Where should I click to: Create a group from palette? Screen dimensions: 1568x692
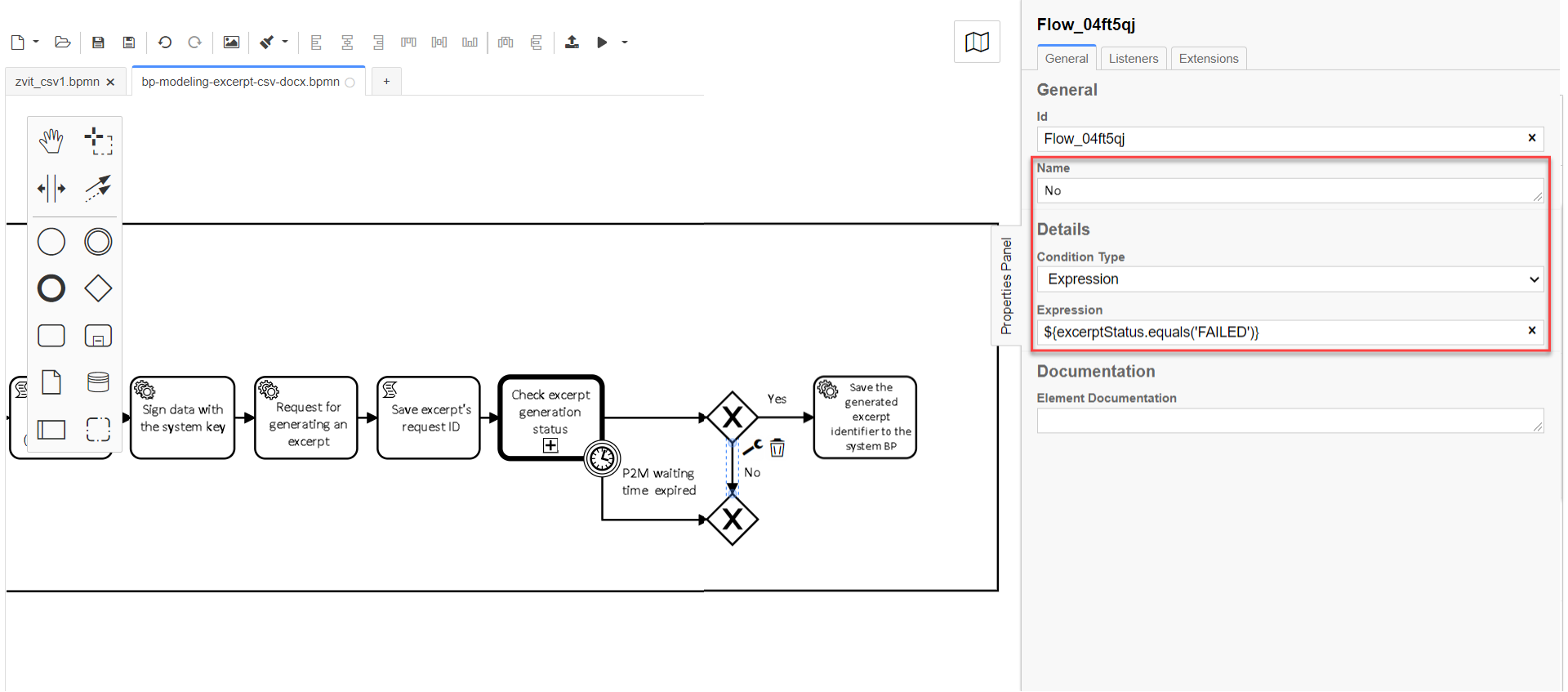pos(98,430)
